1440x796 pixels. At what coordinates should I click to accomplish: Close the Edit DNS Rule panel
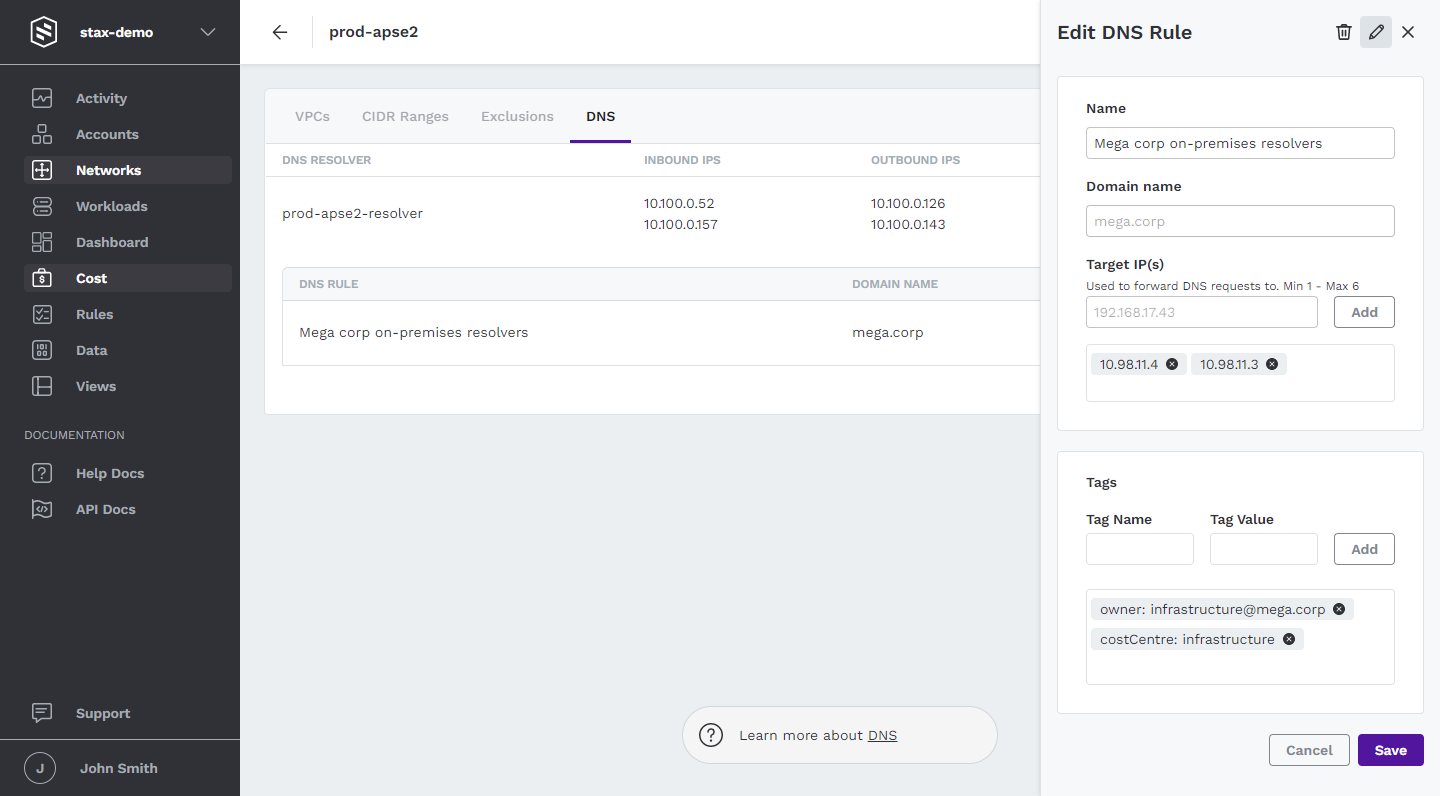(x=1408, y=32)
